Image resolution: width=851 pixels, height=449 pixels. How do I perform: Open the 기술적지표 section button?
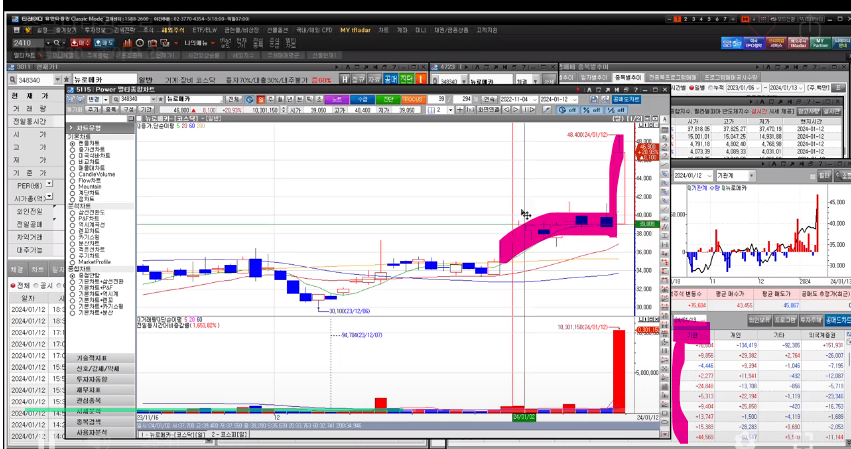(x=100, y=358)
